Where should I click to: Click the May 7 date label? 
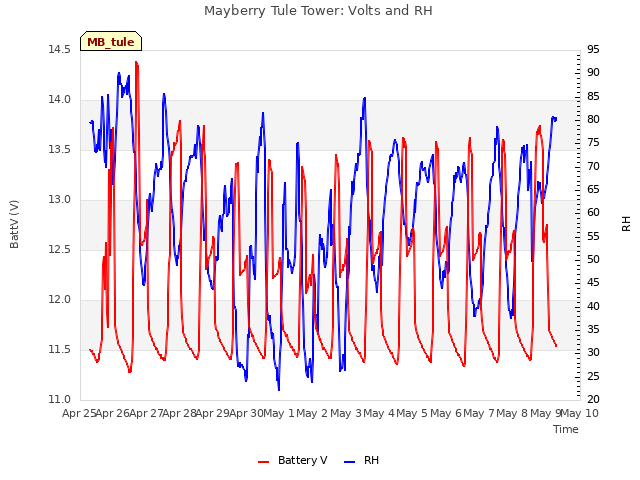(x=479, y=414)
